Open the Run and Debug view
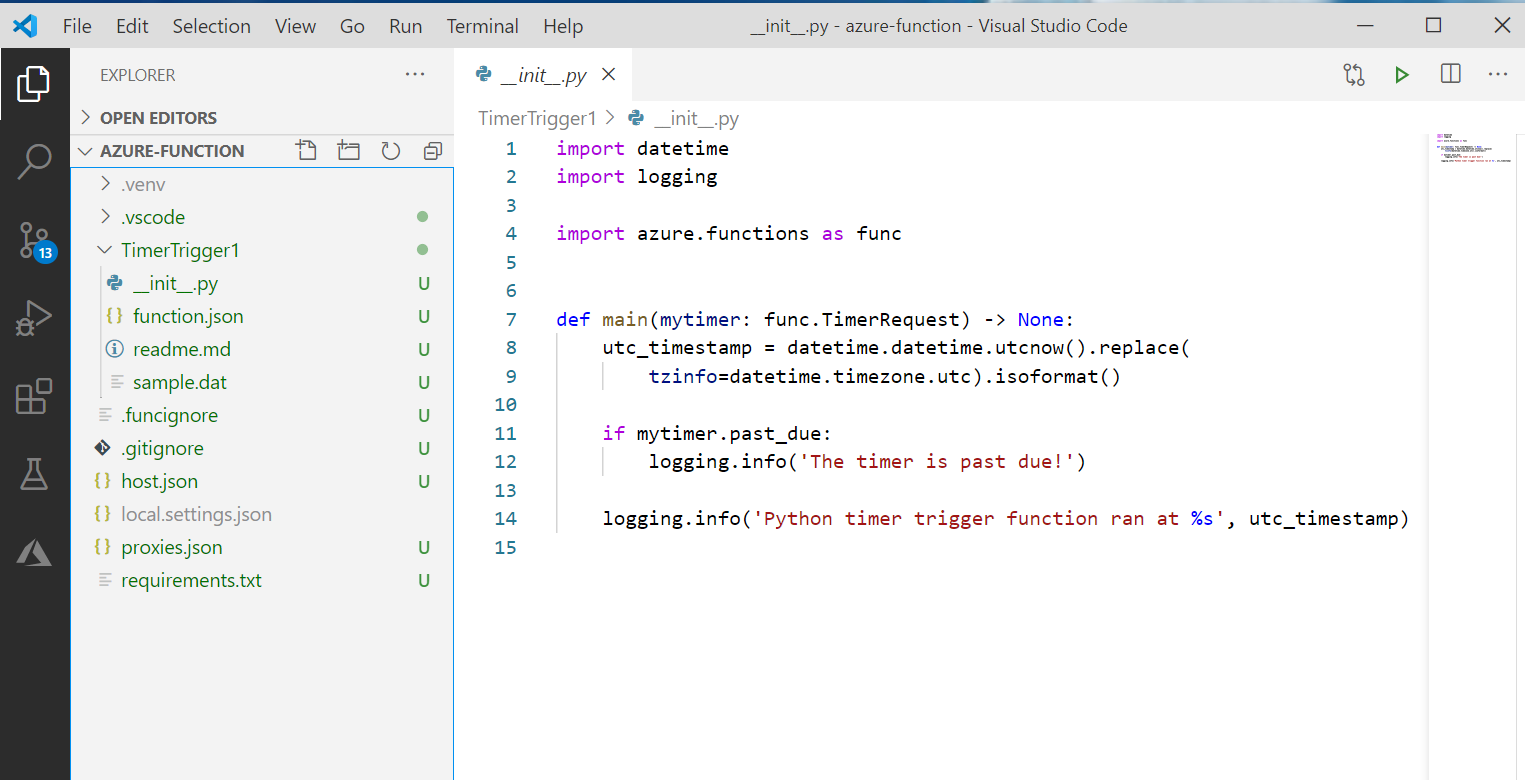Screen dimensions: 1525x780 [34, 318]
